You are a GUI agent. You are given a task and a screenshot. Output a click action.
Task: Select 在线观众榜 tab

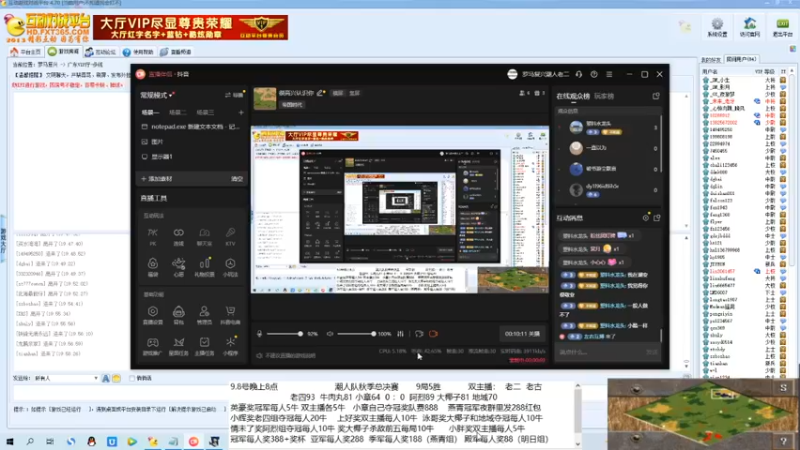click(x=573, y=96)
